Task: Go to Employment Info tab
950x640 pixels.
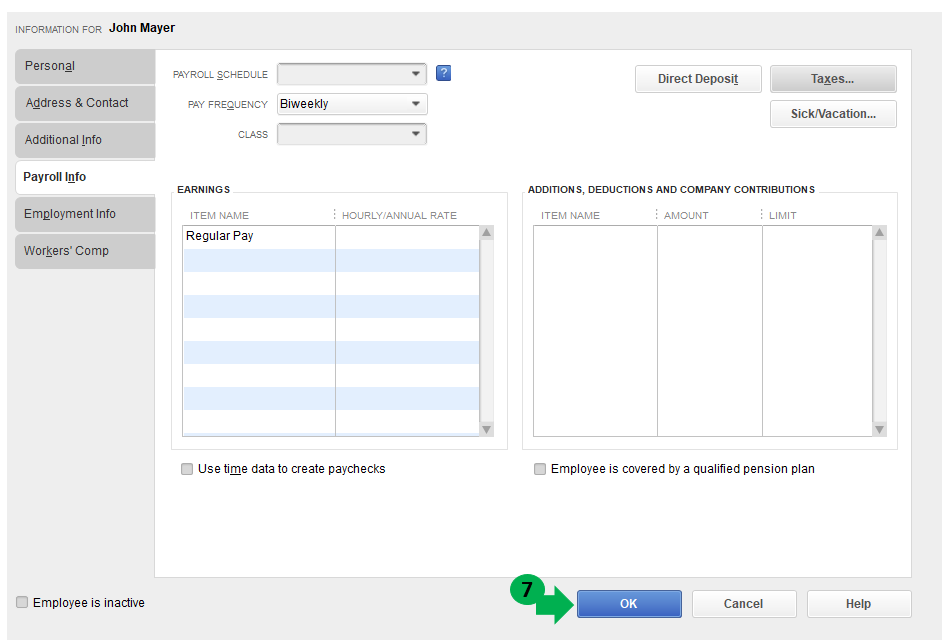Action: 85,214
